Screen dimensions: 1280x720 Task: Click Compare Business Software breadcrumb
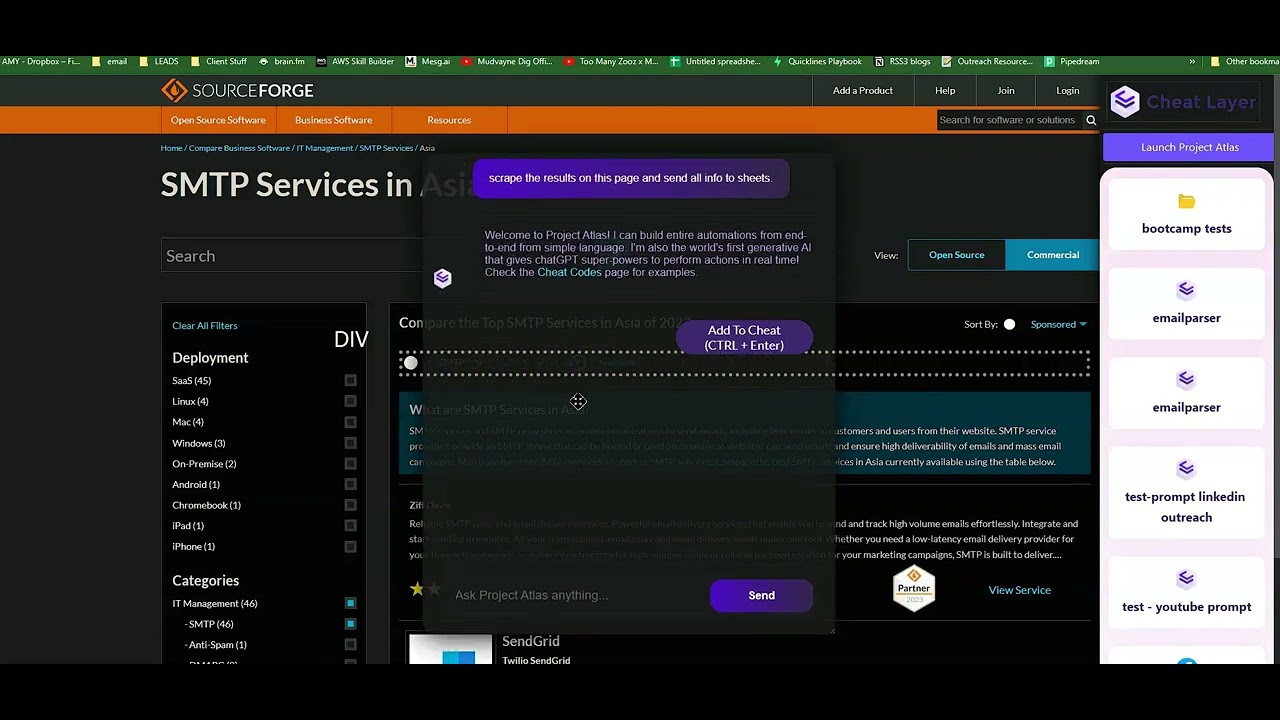click(x=239, y=148)
